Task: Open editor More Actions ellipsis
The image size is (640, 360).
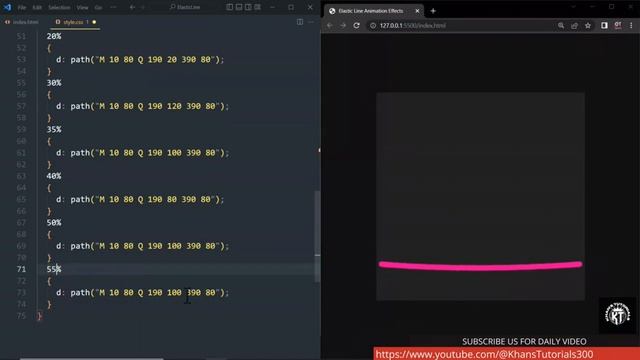Action: click(x=311, y=22)
